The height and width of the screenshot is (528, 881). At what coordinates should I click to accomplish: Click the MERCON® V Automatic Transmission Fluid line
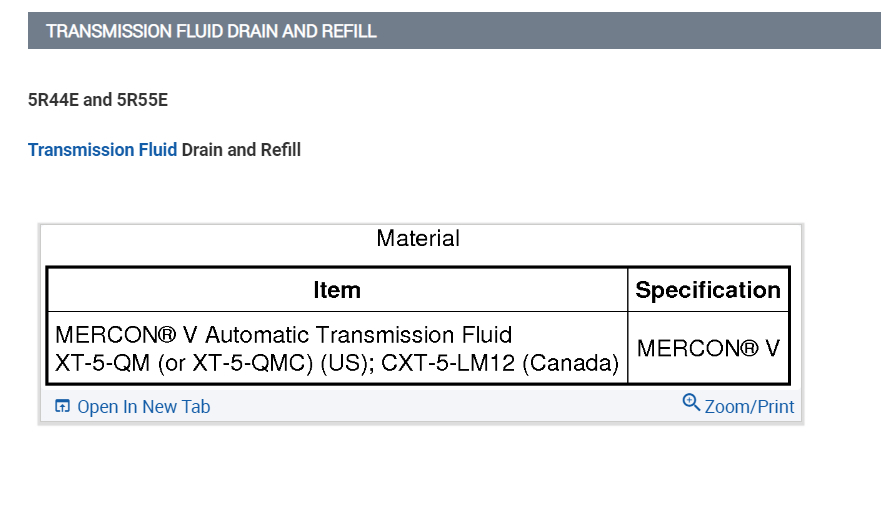click(x=284, y=335)
